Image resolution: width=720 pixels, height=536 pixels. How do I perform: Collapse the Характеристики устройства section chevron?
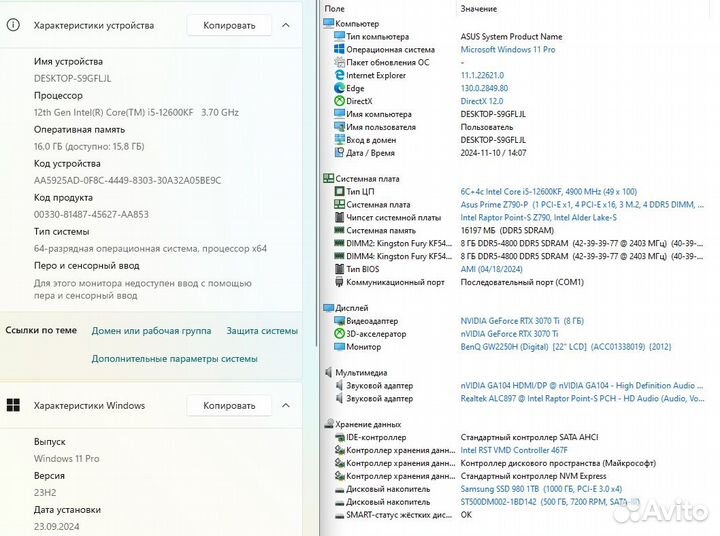pyautogui.click(x=286, y=25)
